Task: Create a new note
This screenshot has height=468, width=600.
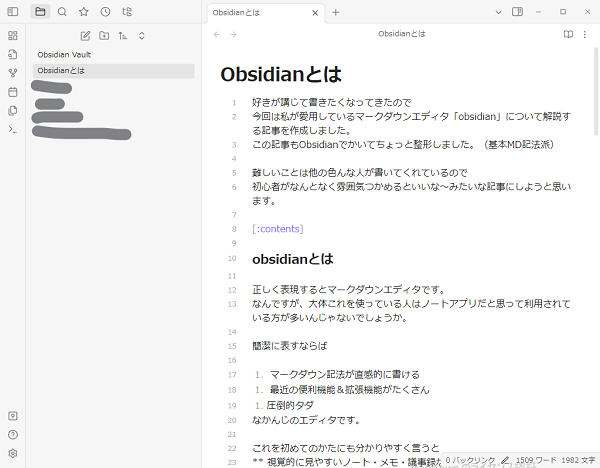Action: point(85,36)
